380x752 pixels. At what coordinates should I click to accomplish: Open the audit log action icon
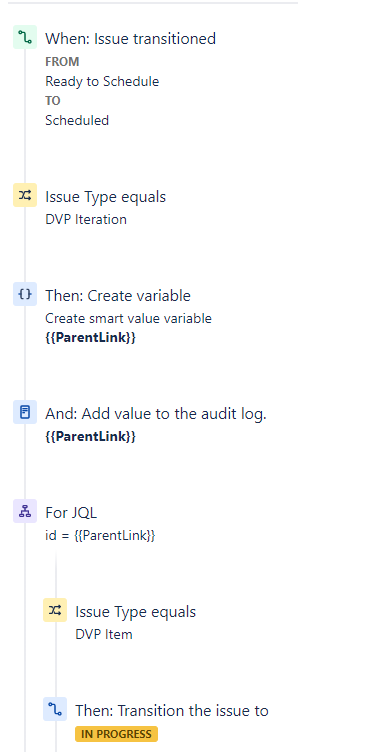(25, 412)
